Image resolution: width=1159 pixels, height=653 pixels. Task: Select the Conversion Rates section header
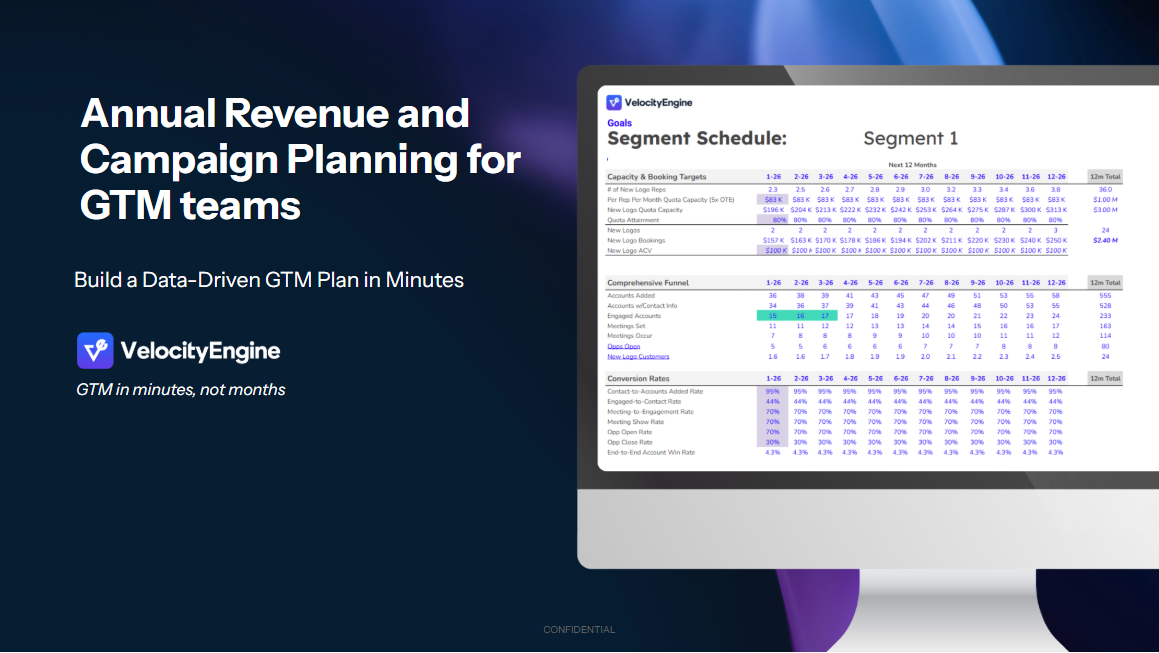(x=639, y=379)
